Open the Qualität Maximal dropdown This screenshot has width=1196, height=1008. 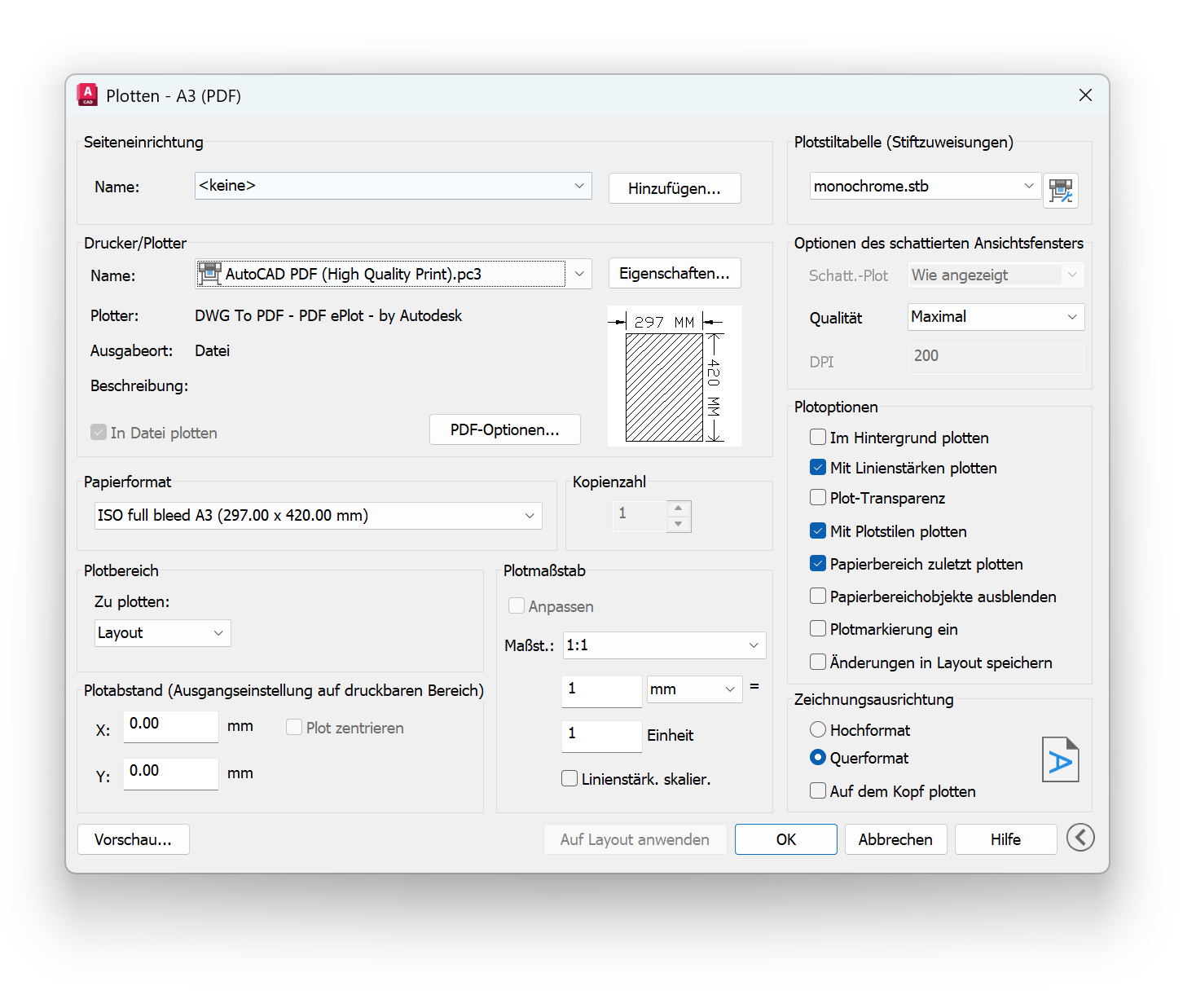[996, 317]
